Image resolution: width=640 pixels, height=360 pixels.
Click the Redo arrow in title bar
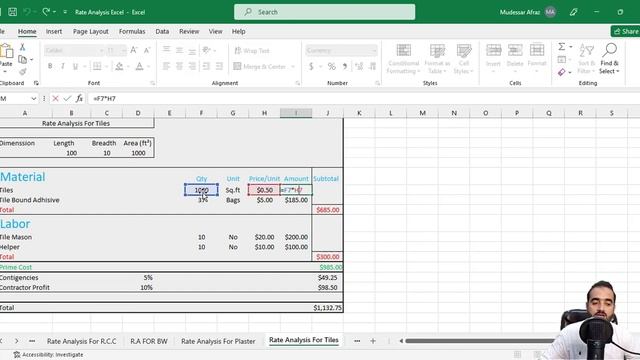point(46,12)
